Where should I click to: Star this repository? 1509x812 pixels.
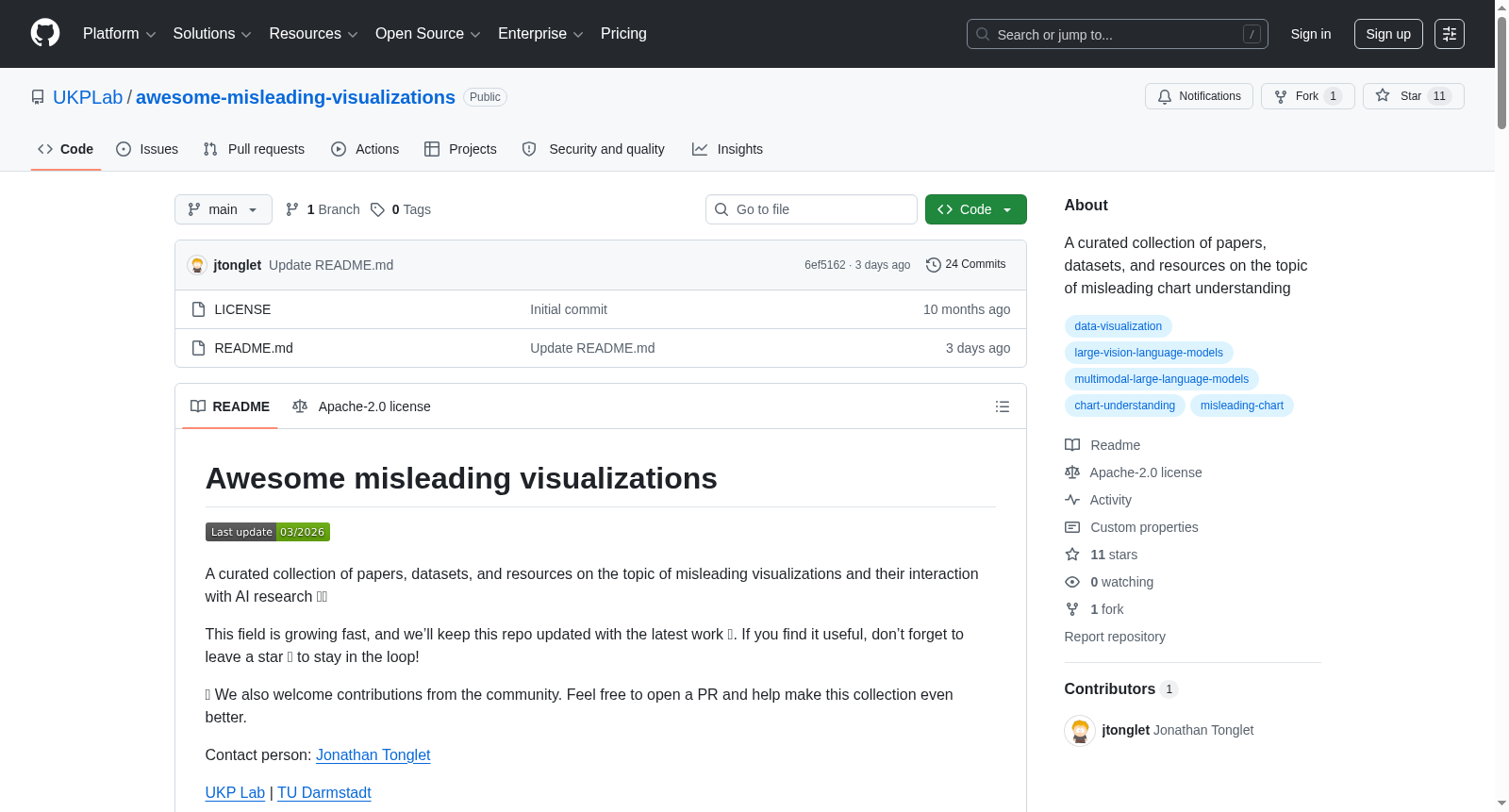[x=1413, y=96]
